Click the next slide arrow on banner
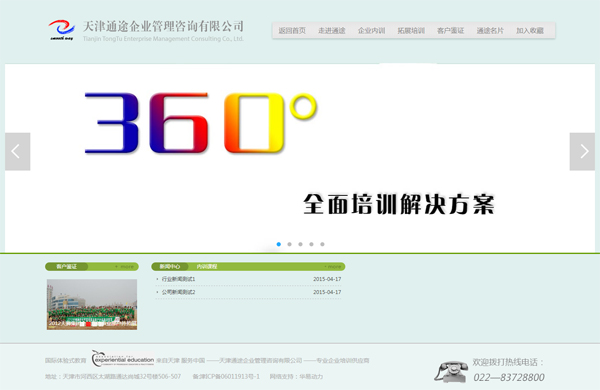600x390 pixels. click(582, 152)
